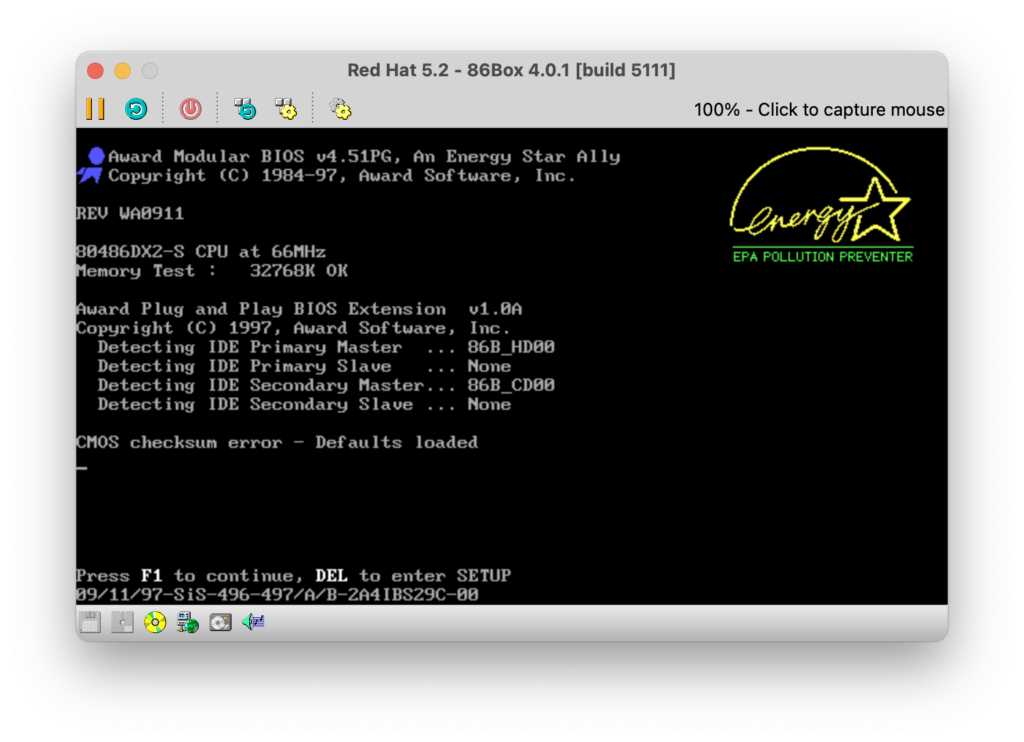Screen dimensions: 1024x742
Task: Close the 86Box window
Action: tap(95, 71)
